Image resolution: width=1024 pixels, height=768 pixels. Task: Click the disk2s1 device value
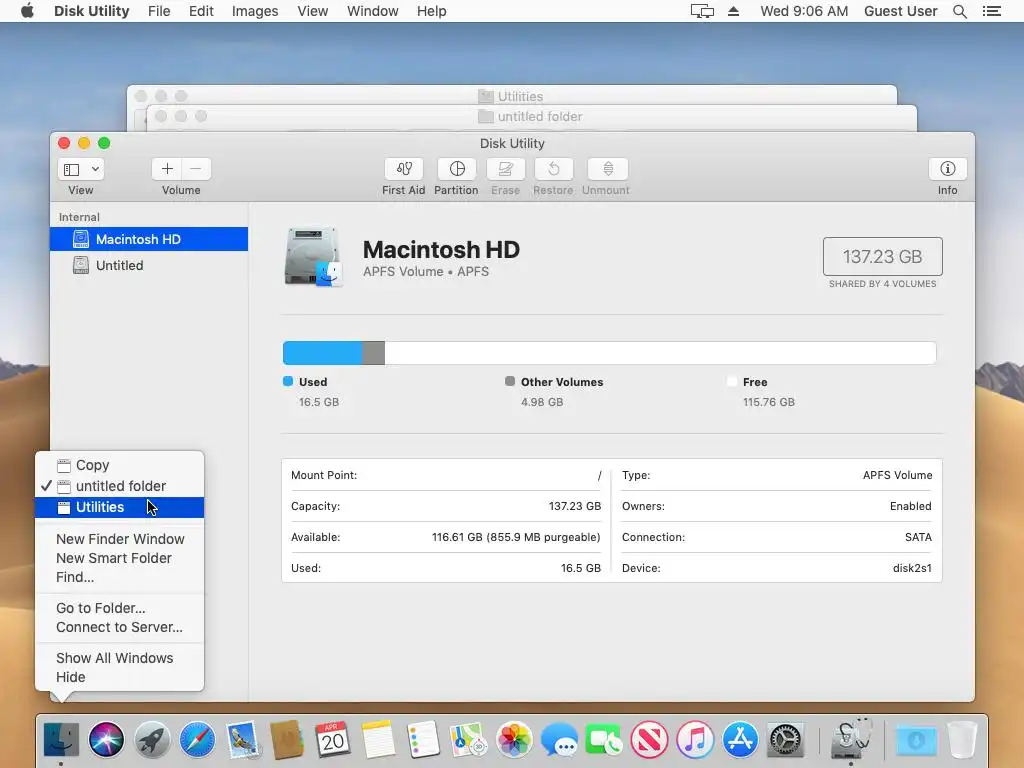(x=912, y=568)
